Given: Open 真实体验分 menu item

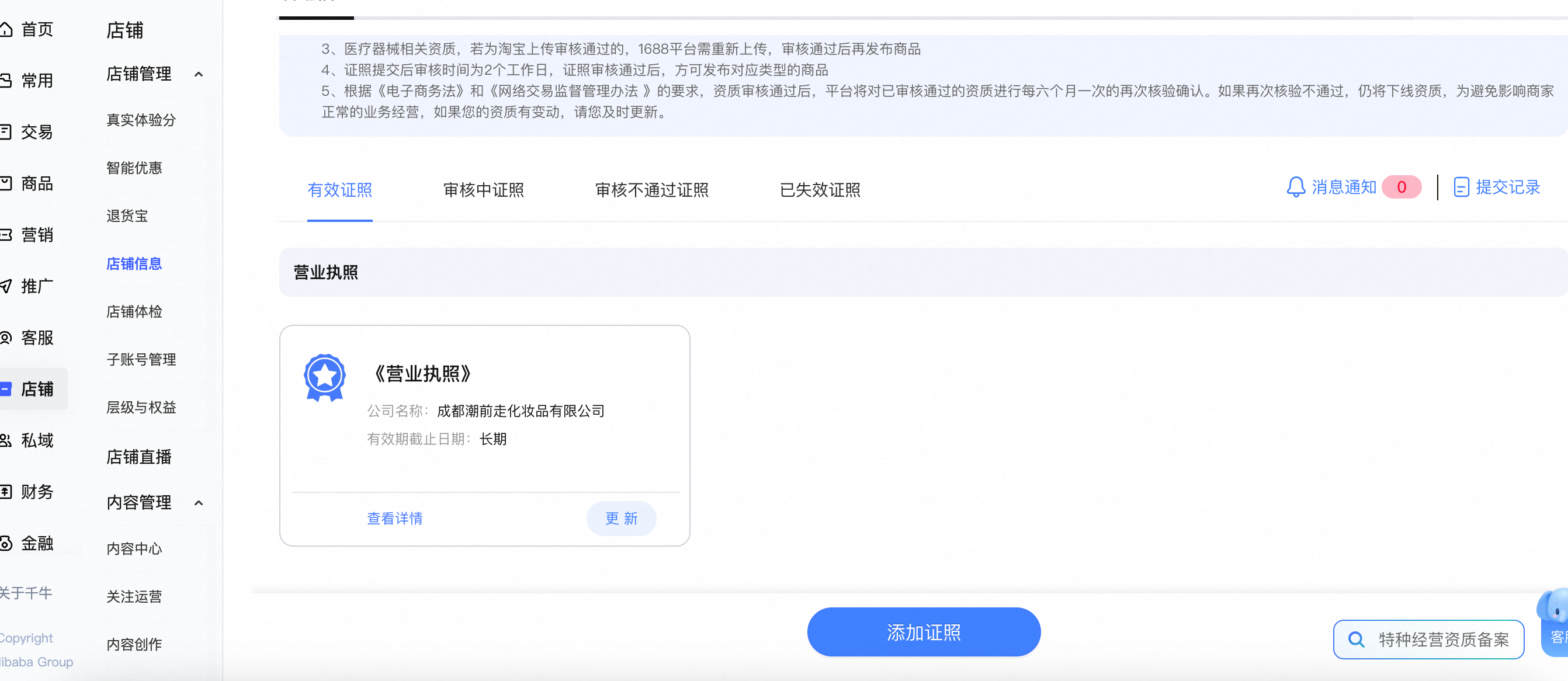Looking at the screenshot, I should [x=141, y=120].
